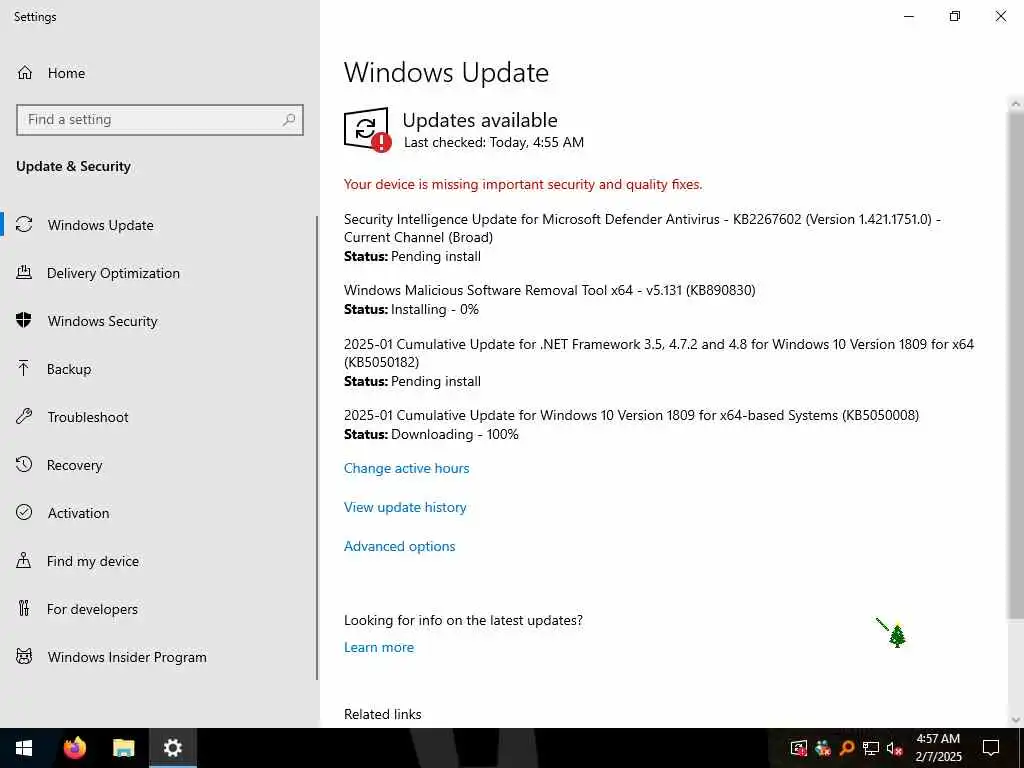Viewport: 1024px width, 768px height.
Task: Minimize the Settings window
Action: (x=908, y=16)
